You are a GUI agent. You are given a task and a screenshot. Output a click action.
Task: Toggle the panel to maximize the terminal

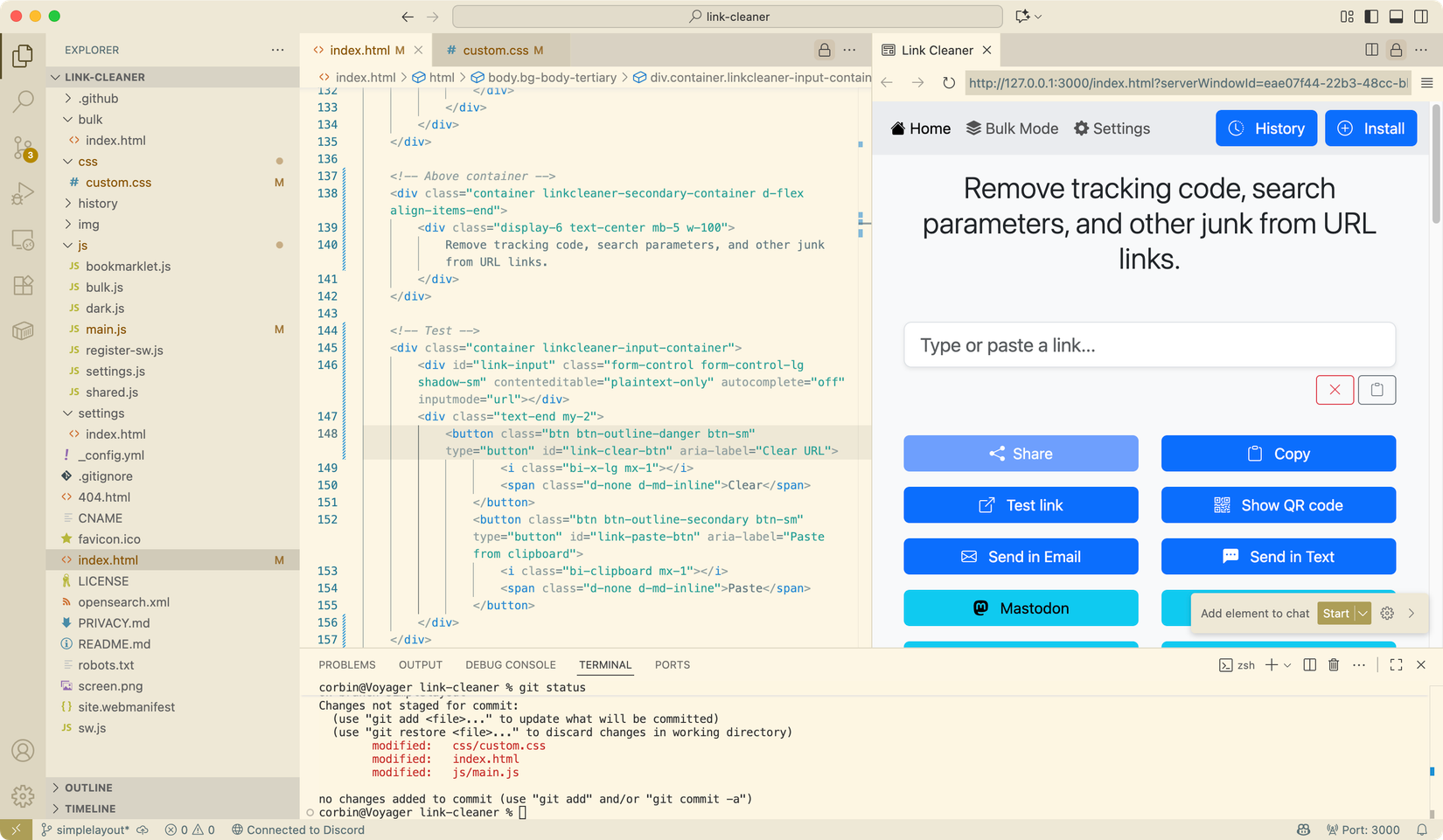pyautogui.click(x=1396, y=664)
